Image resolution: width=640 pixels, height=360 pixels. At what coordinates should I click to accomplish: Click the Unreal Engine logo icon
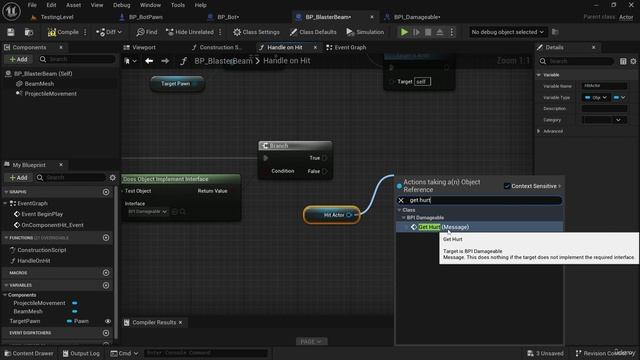pyautogui.click(x=11, y=11)
